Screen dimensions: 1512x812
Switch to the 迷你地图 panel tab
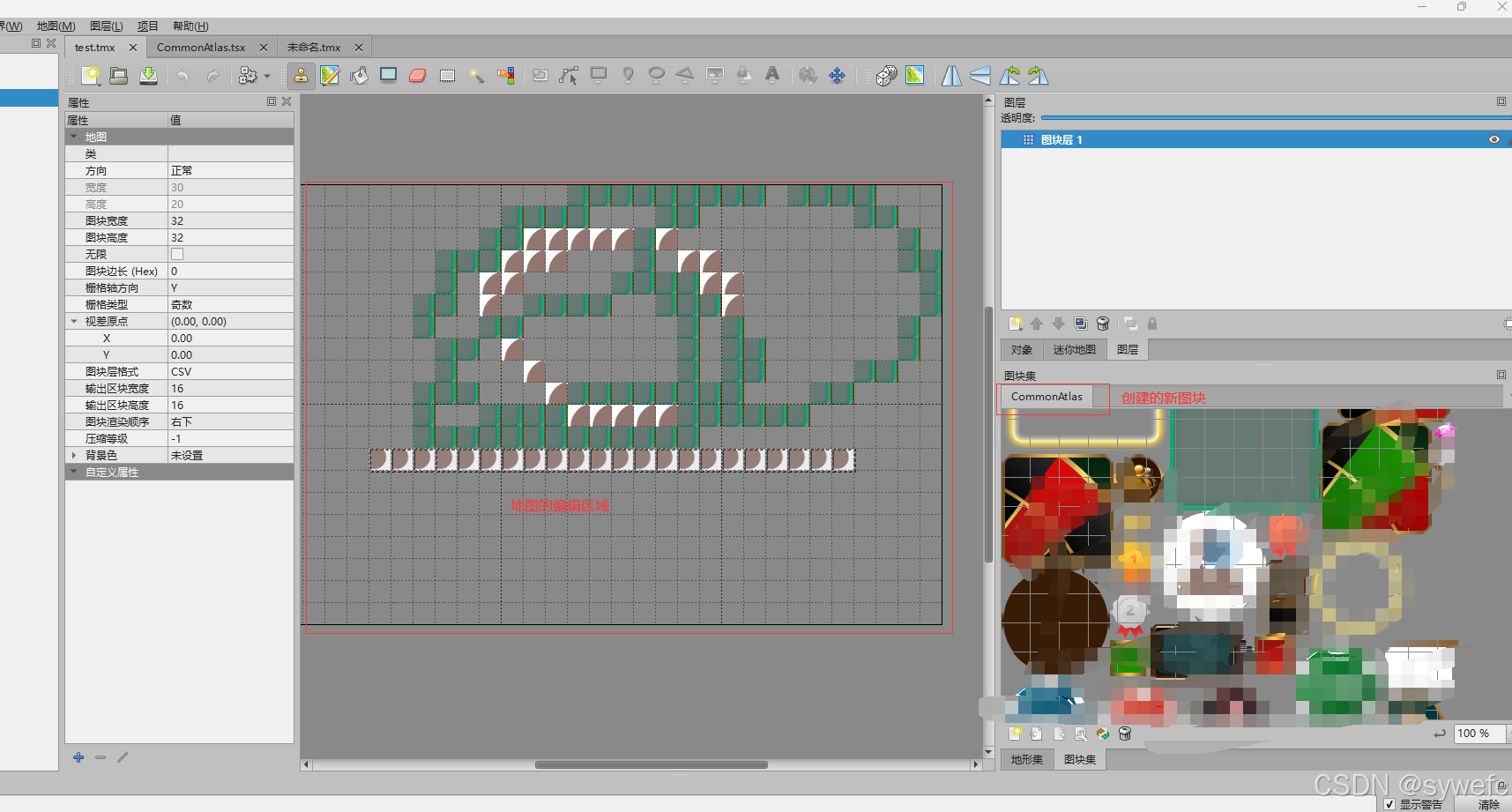[1074, 350]
